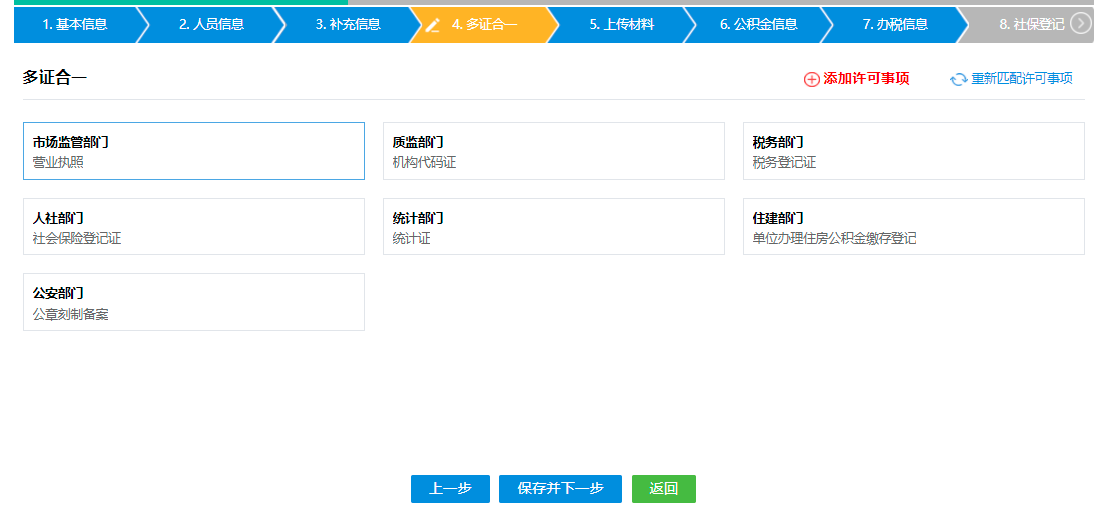This screenshot has width=1111, height=509.
Task: Jump to step 5. 上传材料
Action: click(621, 24)
